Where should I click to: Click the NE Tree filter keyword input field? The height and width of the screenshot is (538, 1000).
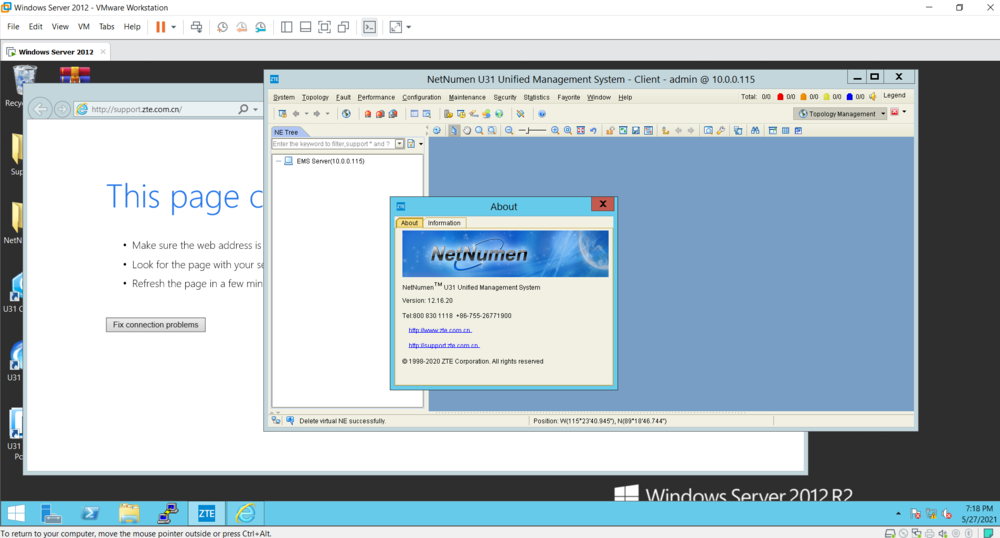point(333,144)
